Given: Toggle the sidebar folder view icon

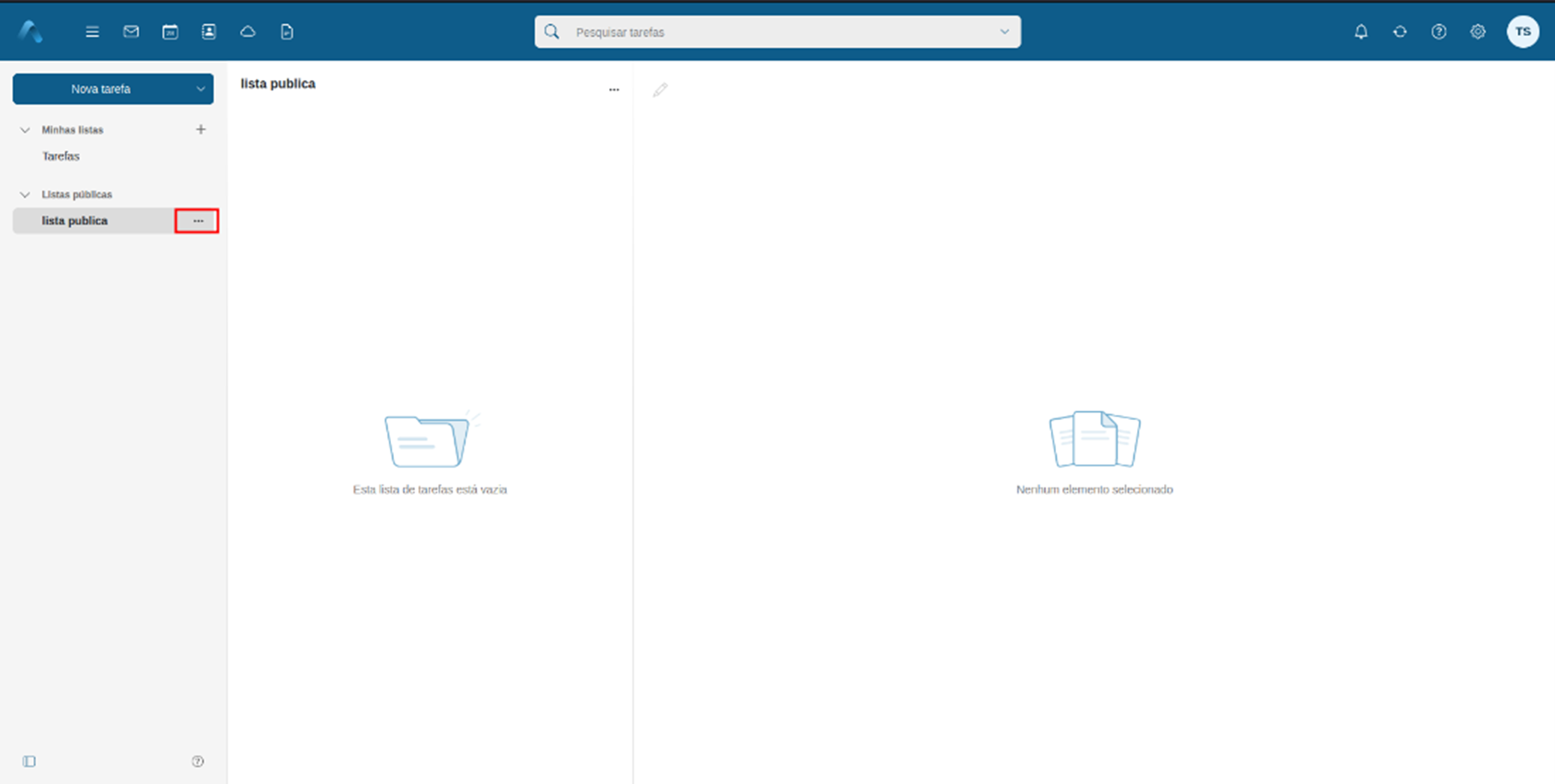Looking at the screenshot, I should pyautogui.click(x=29, y=762).
